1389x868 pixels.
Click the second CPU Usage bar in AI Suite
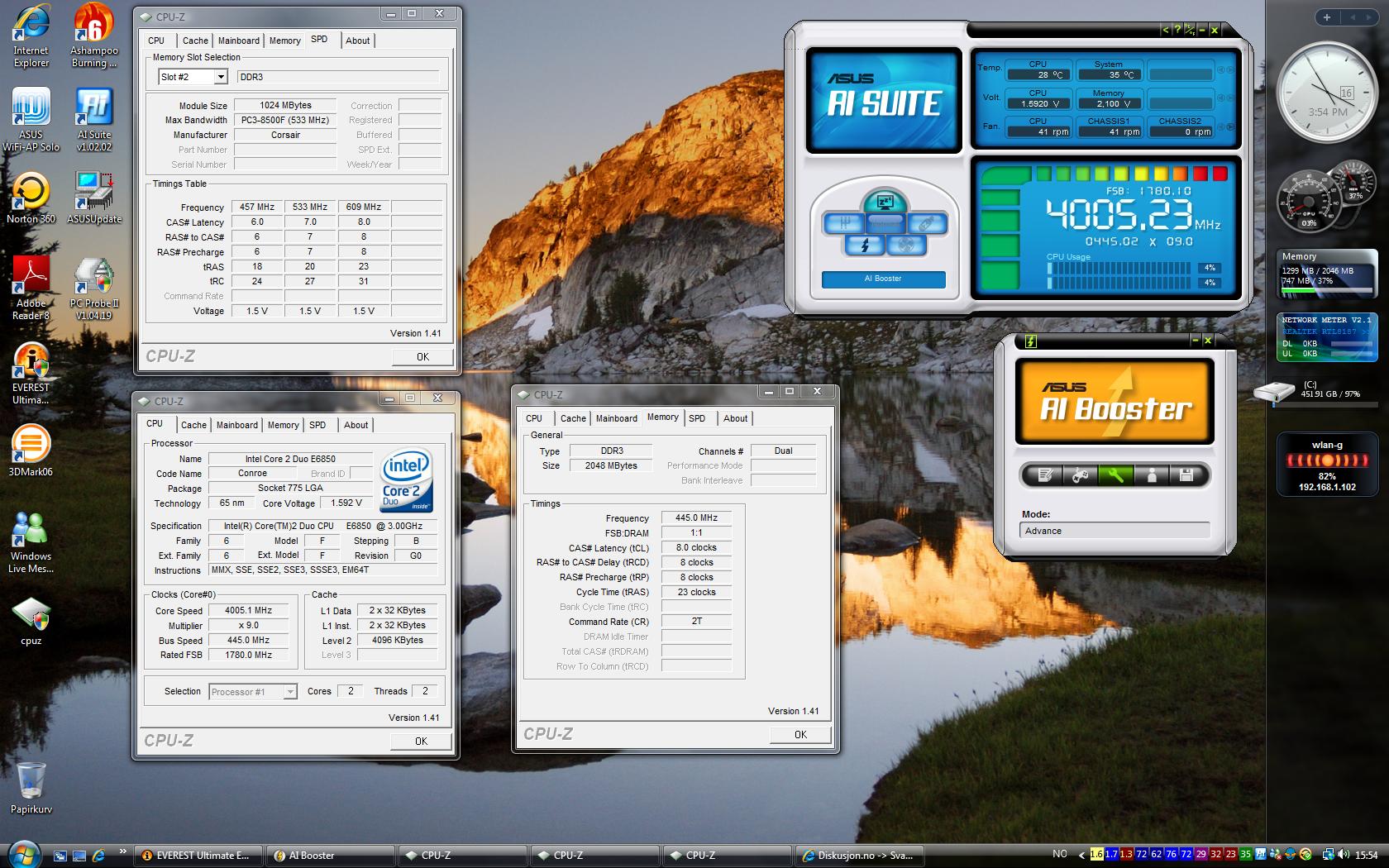click(x=1120, y=283)
